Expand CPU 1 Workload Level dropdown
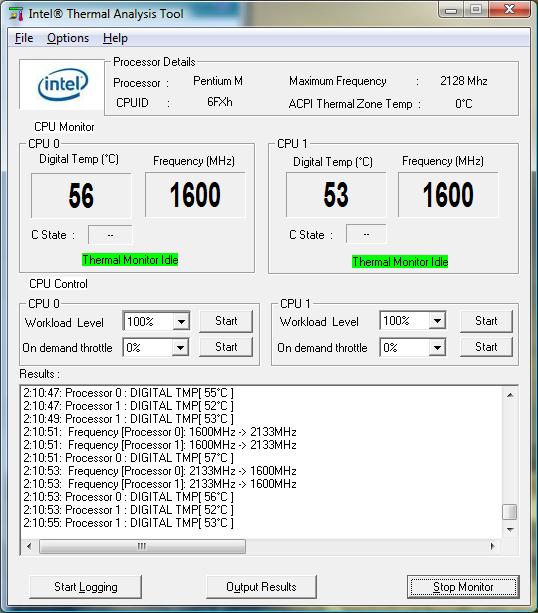 (x=437, y=321)
